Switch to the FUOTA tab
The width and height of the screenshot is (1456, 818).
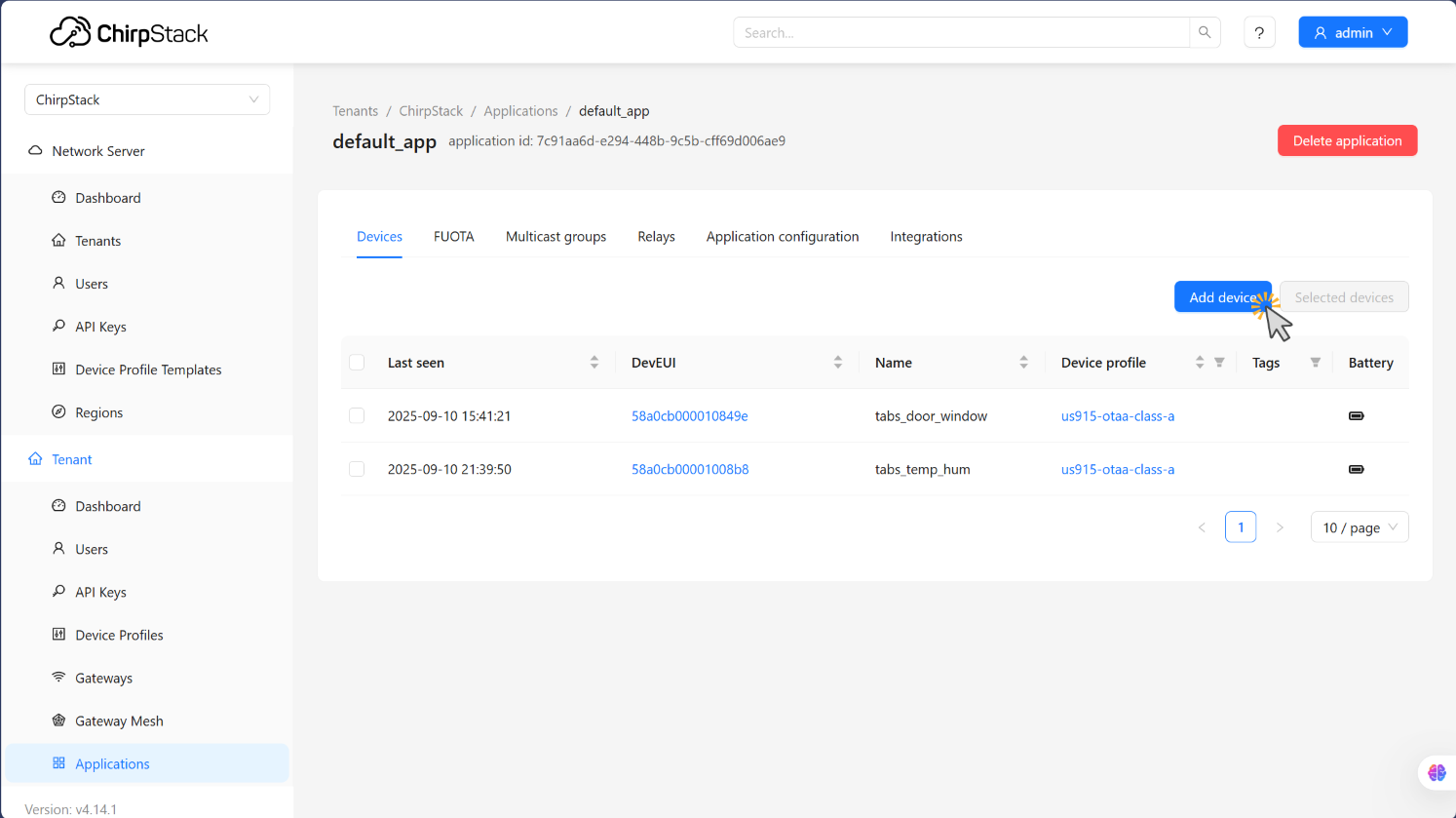pos(454,236)
